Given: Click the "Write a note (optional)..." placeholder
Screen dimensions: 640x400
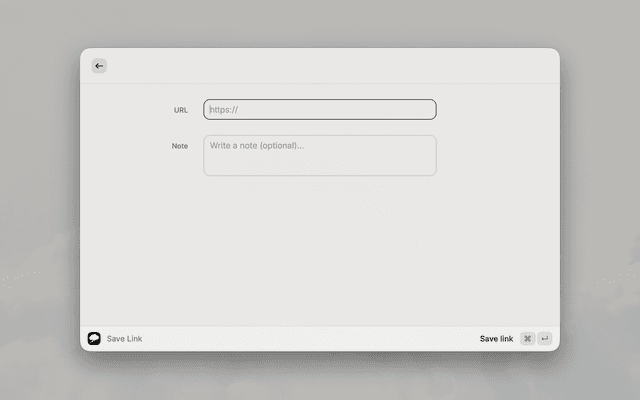Looking at the screenshot, I should 257,146.
